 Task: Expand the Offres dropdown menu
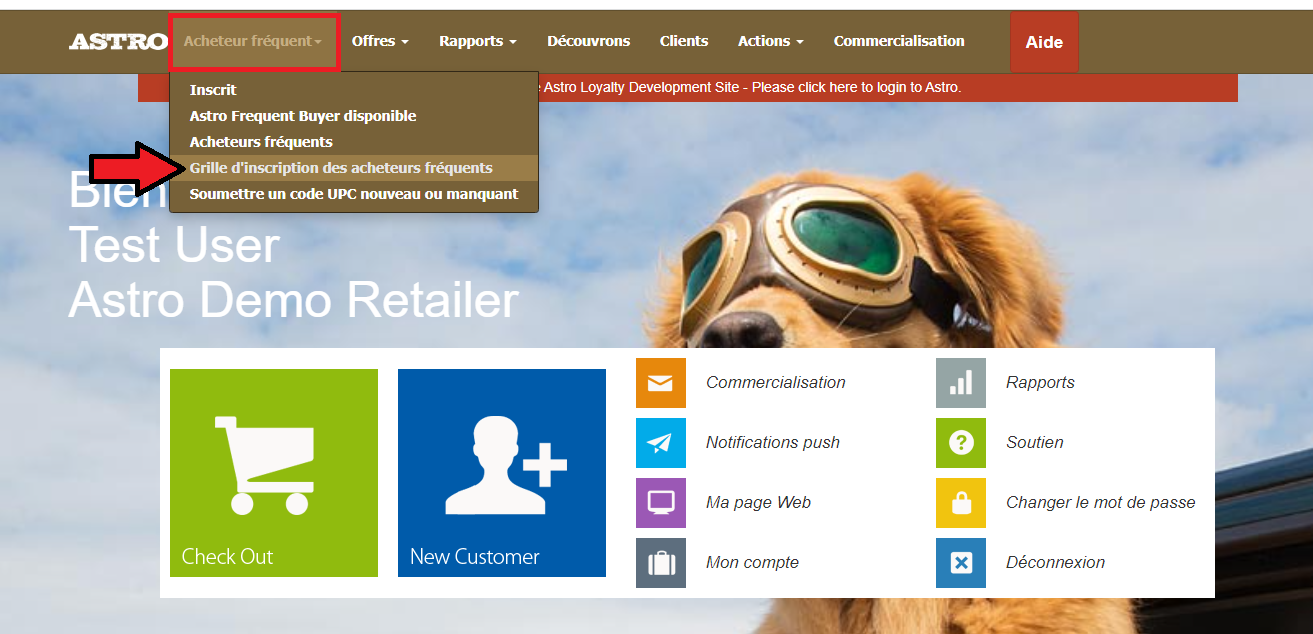[x=380, y=42]
